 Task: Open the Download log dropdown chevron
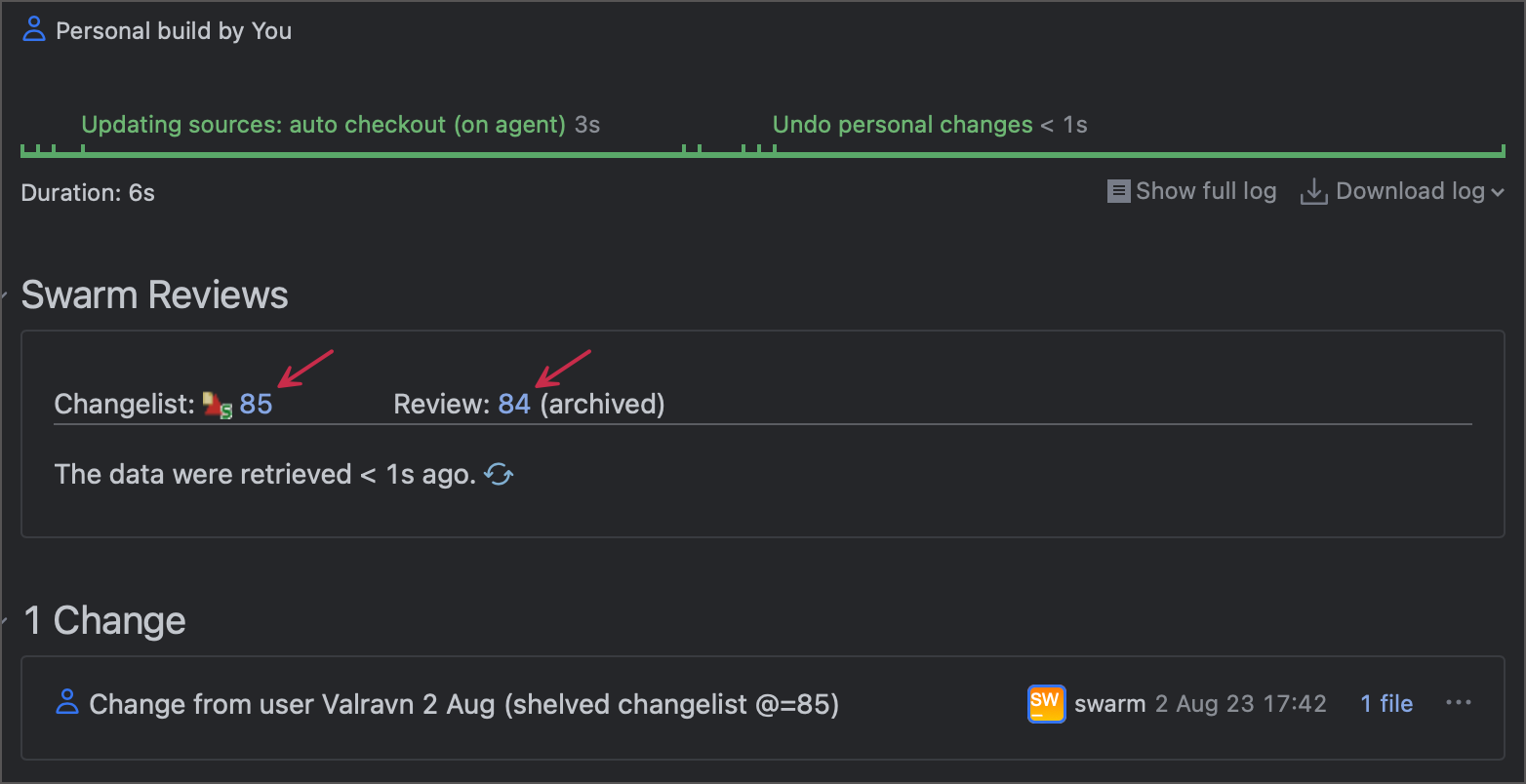[1499, 191]
